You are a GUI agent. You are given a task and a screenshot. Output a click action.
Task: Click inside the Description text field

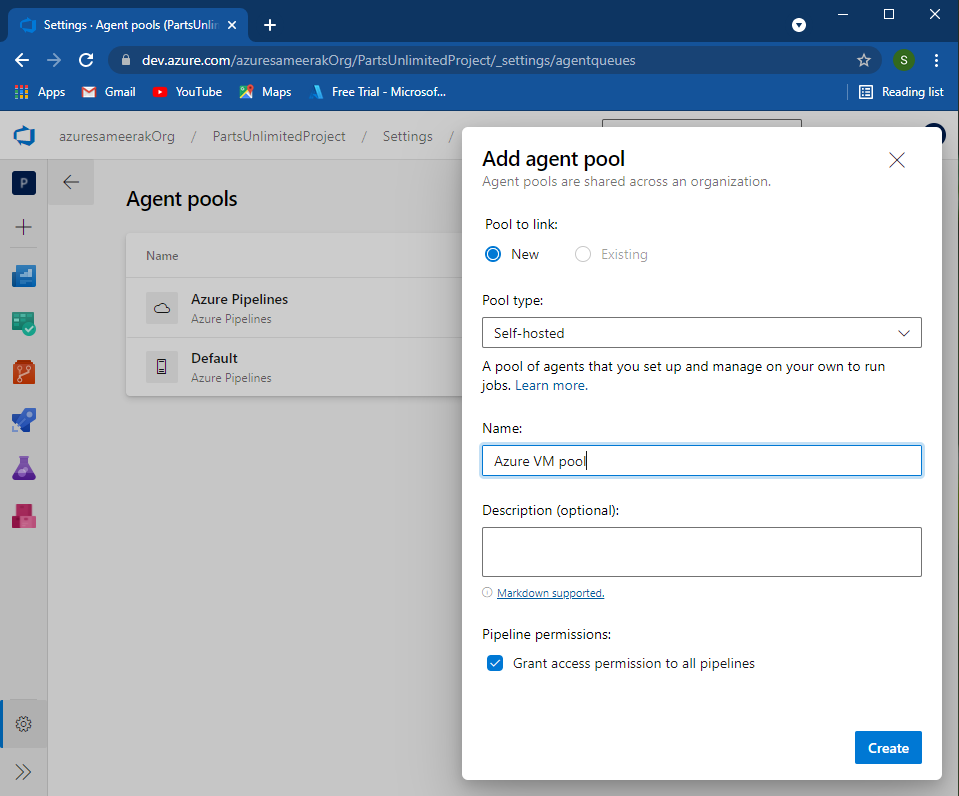tap(701, 551)
